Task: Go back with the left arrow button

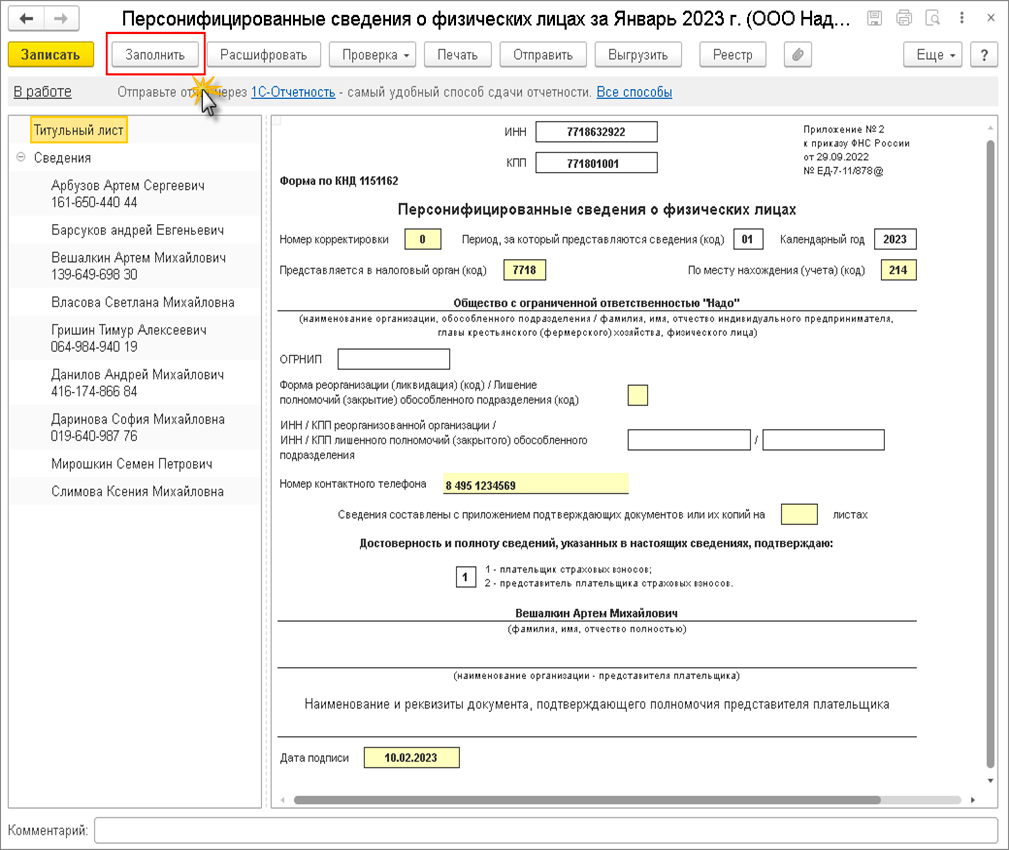Action: click(x=26, y=19)
